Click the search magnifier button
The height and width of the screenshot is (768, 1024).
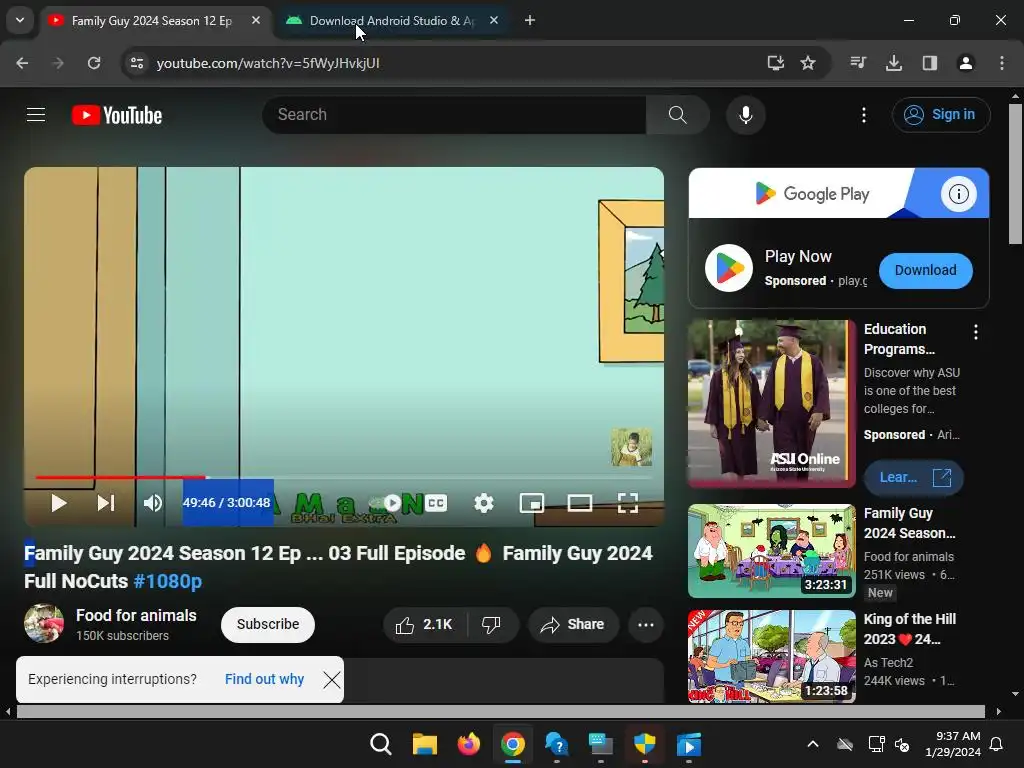coord(677,115)
